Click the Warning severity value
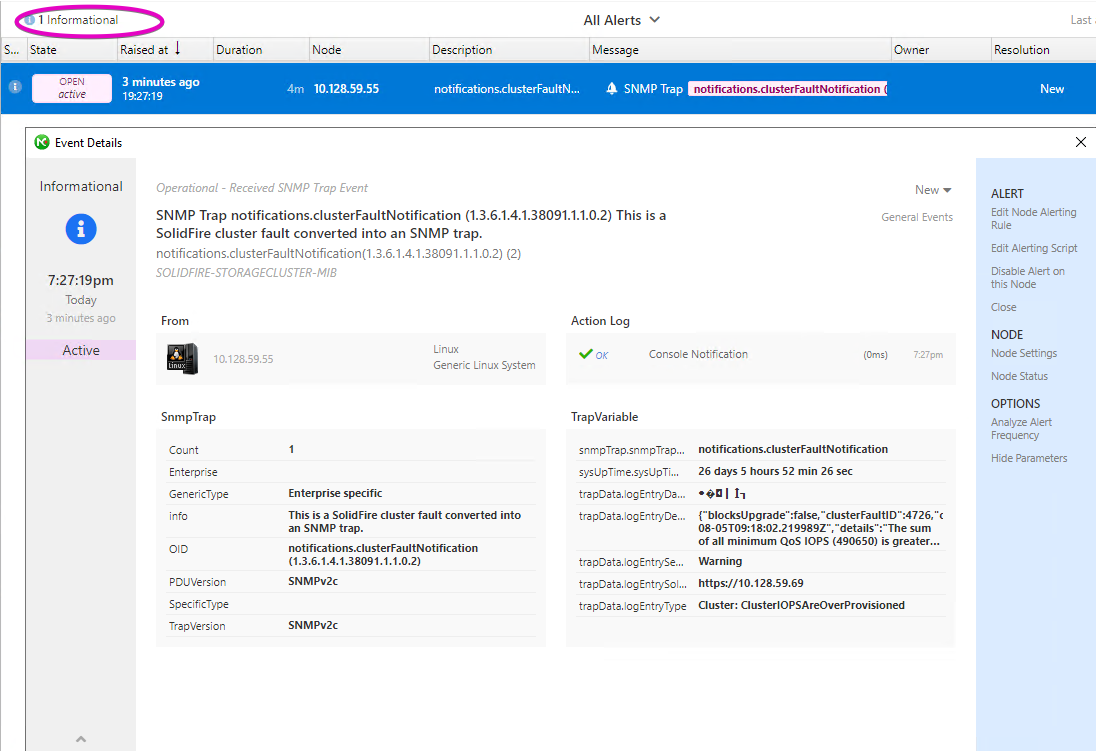This screenshot has height=751, width=1096. (x=720, y=561)
